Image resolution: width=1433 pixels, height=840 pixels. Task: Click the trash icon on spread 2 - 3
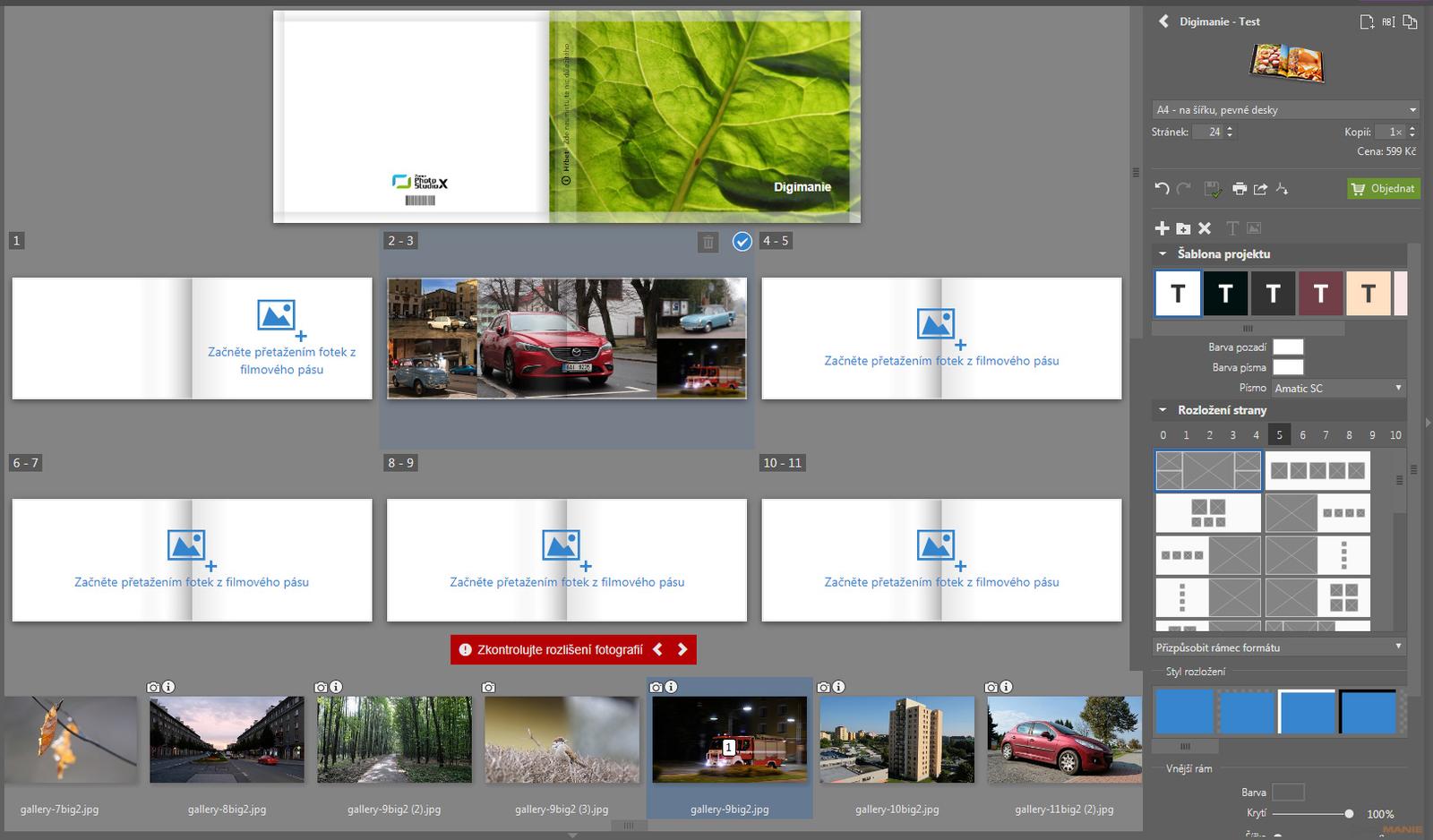point(708,242)
